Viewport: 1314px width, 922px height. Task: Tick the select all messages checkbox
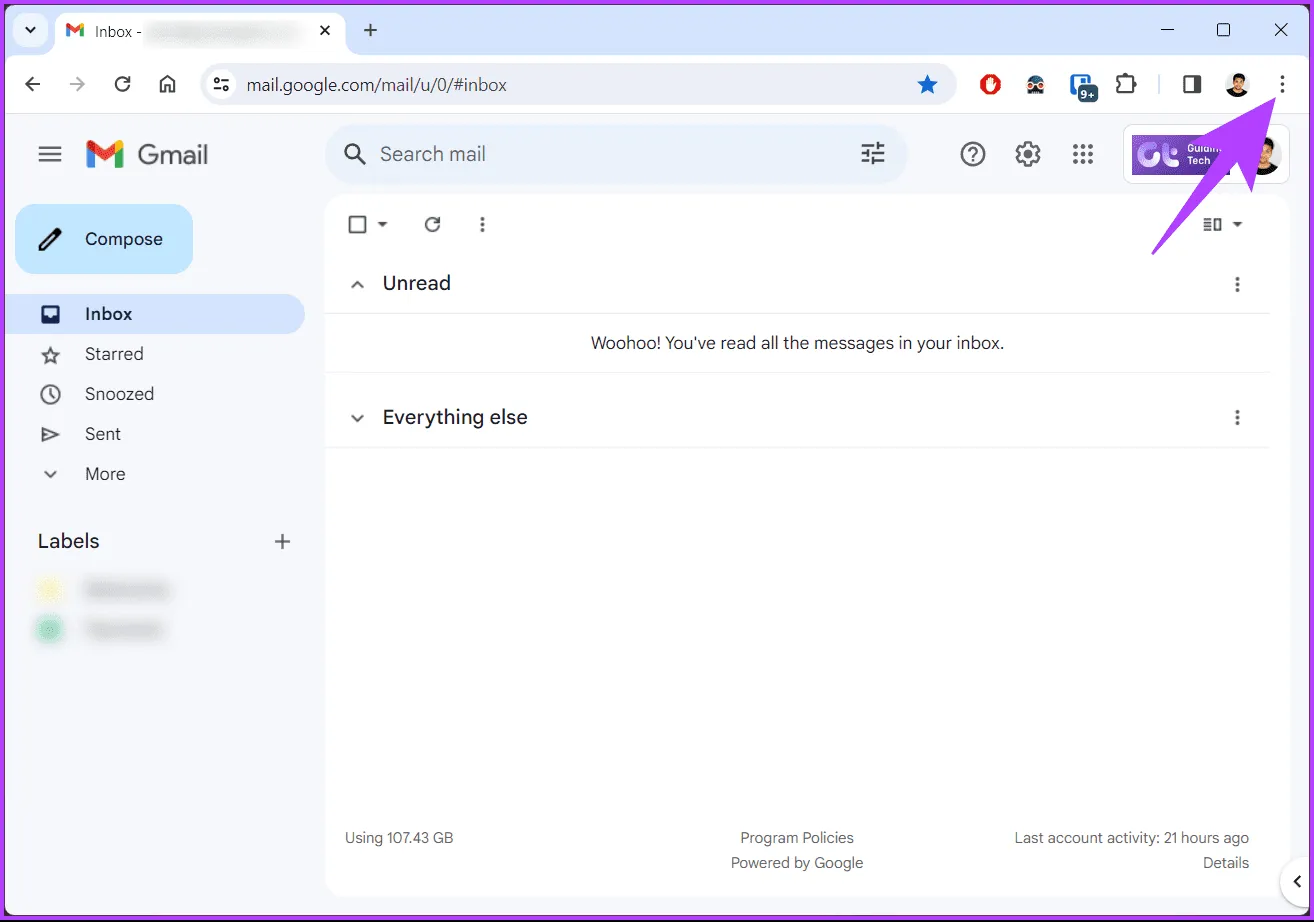pos(357,224)
